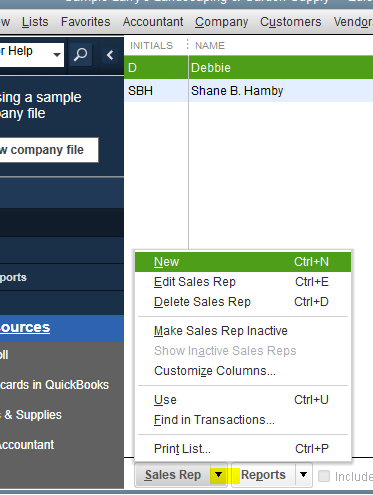Click the Reports button

[x=263, y=475]
